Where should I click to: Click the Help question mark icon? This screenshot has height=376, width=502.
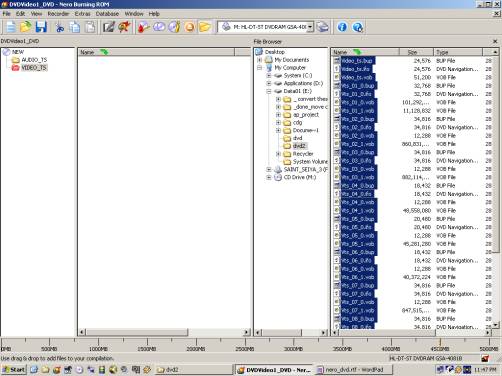point(358,27)
